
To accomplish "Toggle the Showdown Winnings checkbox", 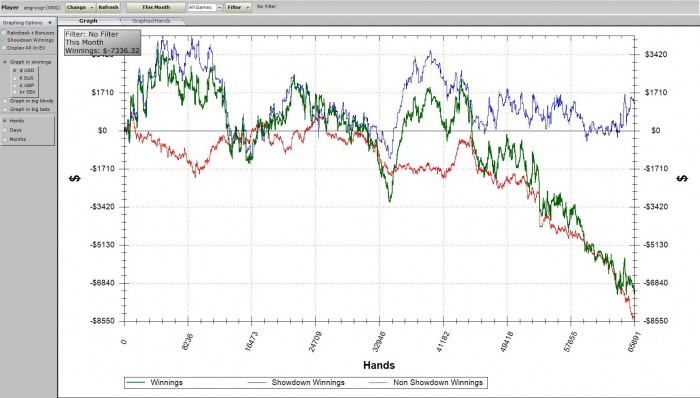I will 4,40.
